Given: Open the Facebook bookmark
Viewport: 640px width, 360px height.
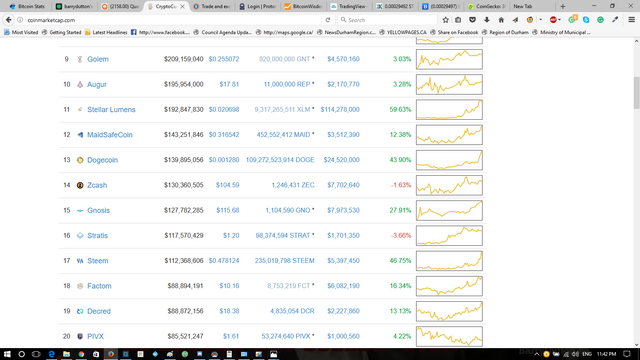Looking at the screenshot, I should click(160, 32).
